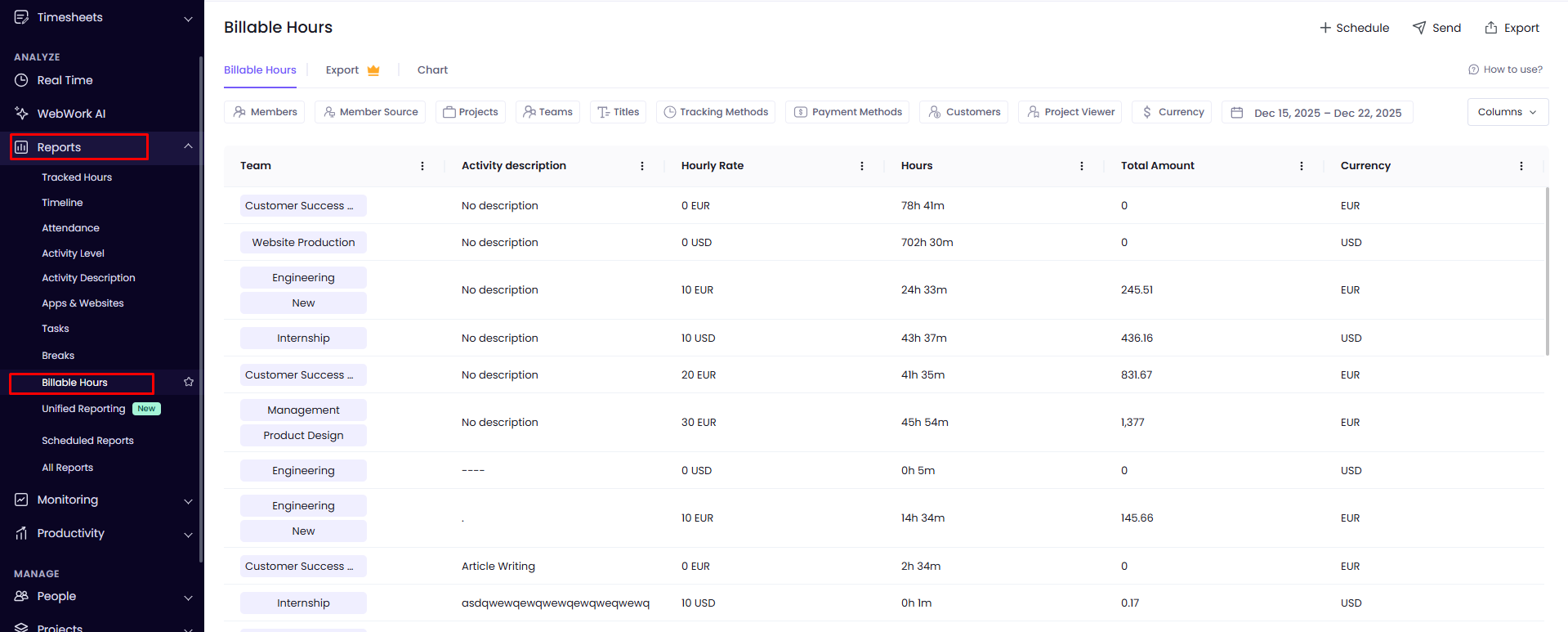Open the Tracking Methods filter

tap(716, 112)
